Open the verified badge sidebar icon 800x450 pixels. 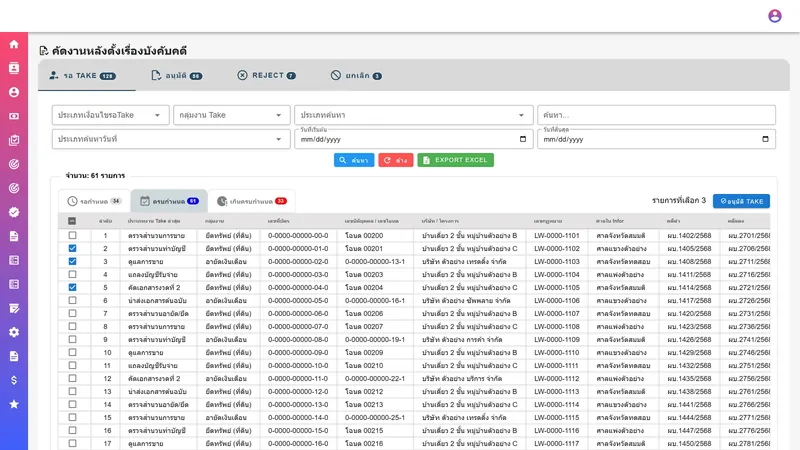[14, 212]
